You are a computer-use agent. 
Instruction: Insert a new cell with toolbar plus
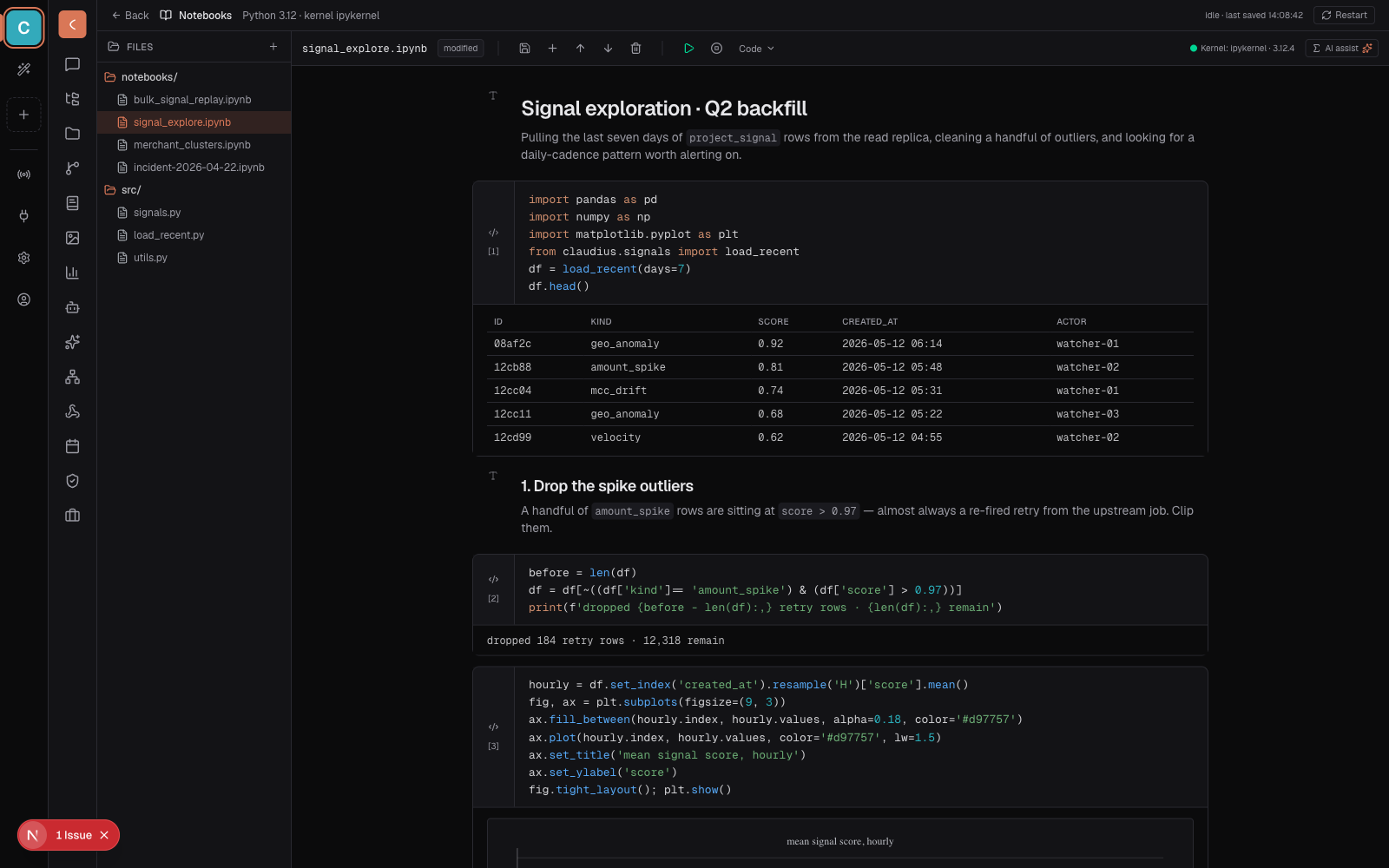552,49
